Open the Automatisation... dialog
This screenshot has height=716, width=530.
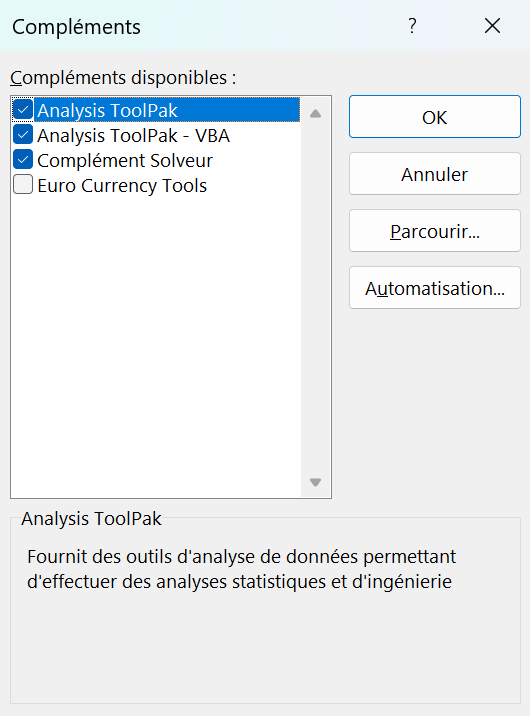pyautogui.click(x=435, y=288)
